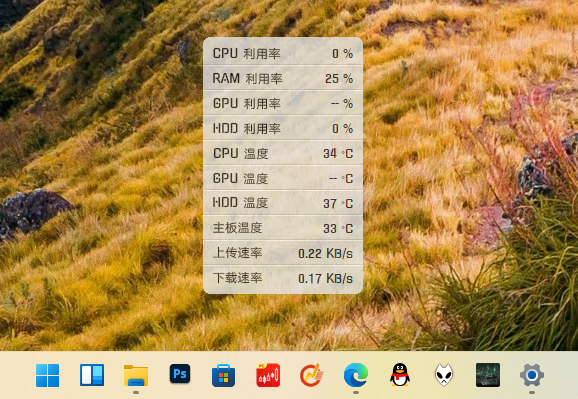The width and height of the screenshot is (578, 399).
Task: Select the RAM 利用率 row
Action: [x=283, y=78]
